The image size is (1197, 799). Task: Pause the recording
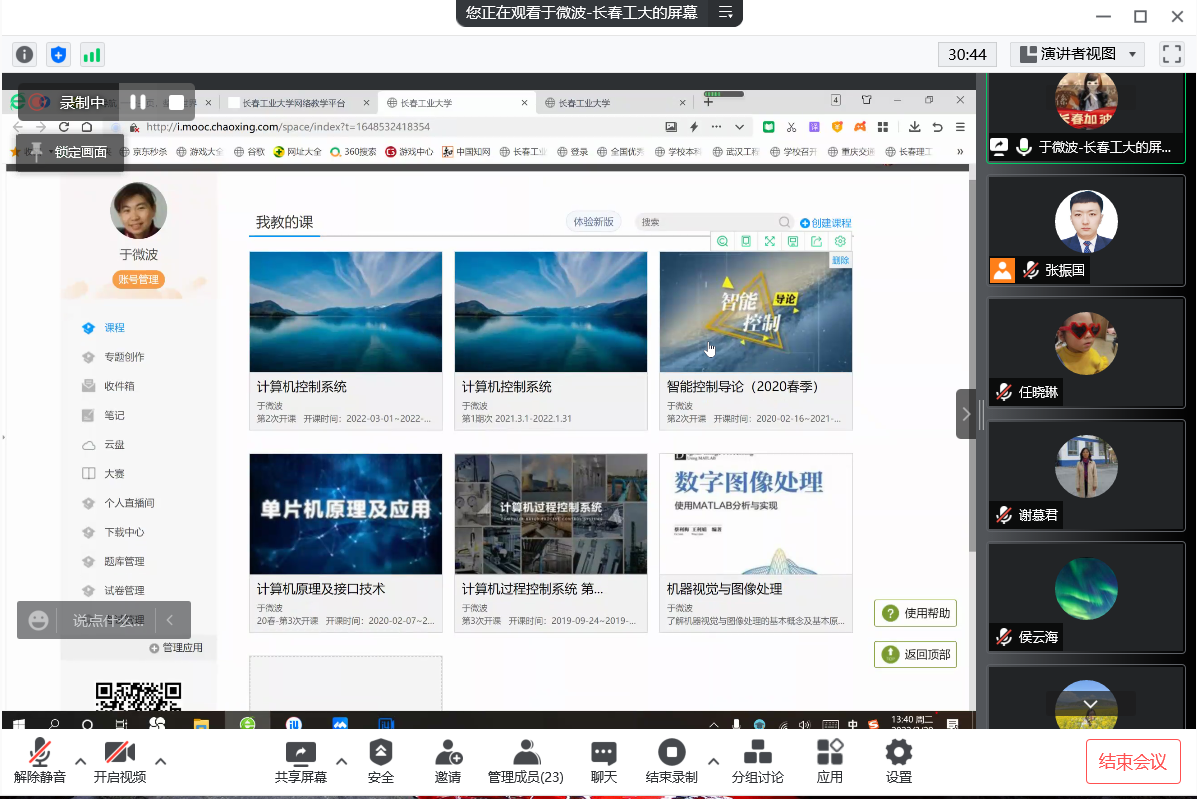point(138,102)
